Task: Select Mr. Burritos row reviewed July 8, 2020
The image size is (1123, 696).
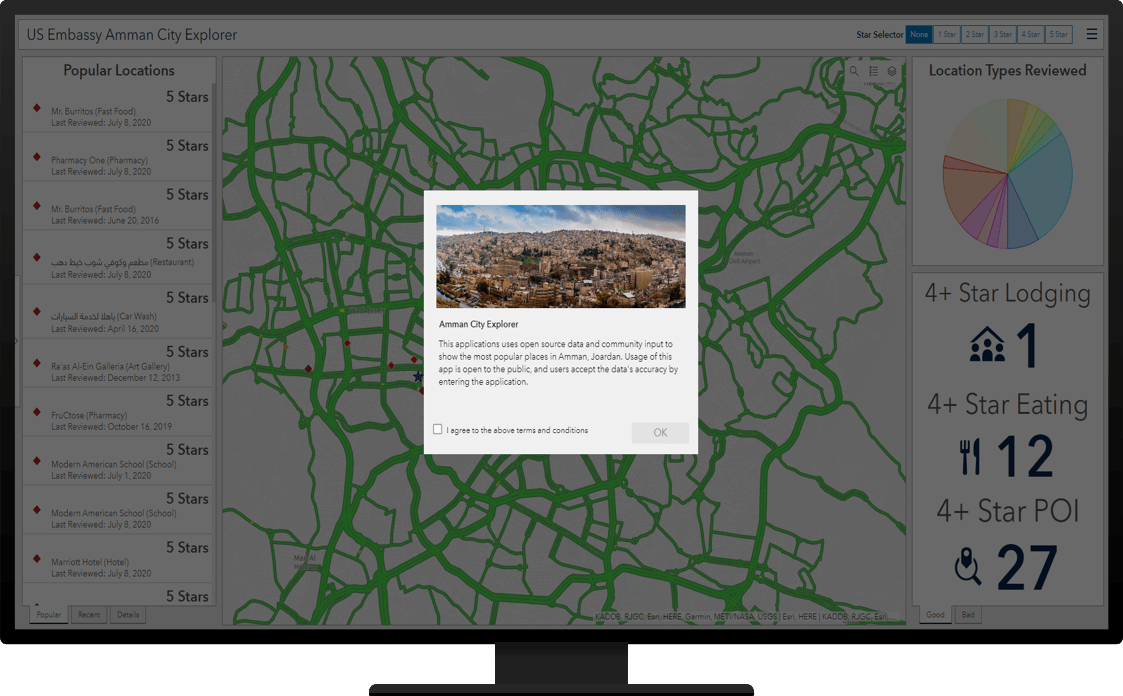Action: [x=119, y=107]
